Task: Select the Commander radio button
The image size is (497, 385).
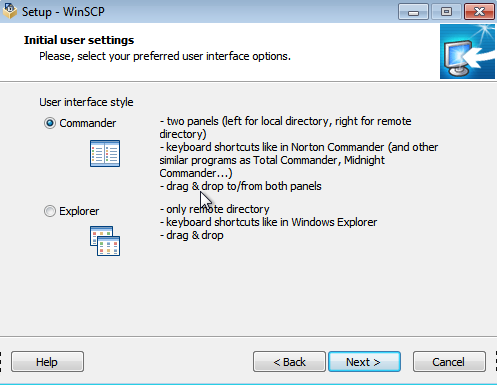Action: tap(50, 123)
